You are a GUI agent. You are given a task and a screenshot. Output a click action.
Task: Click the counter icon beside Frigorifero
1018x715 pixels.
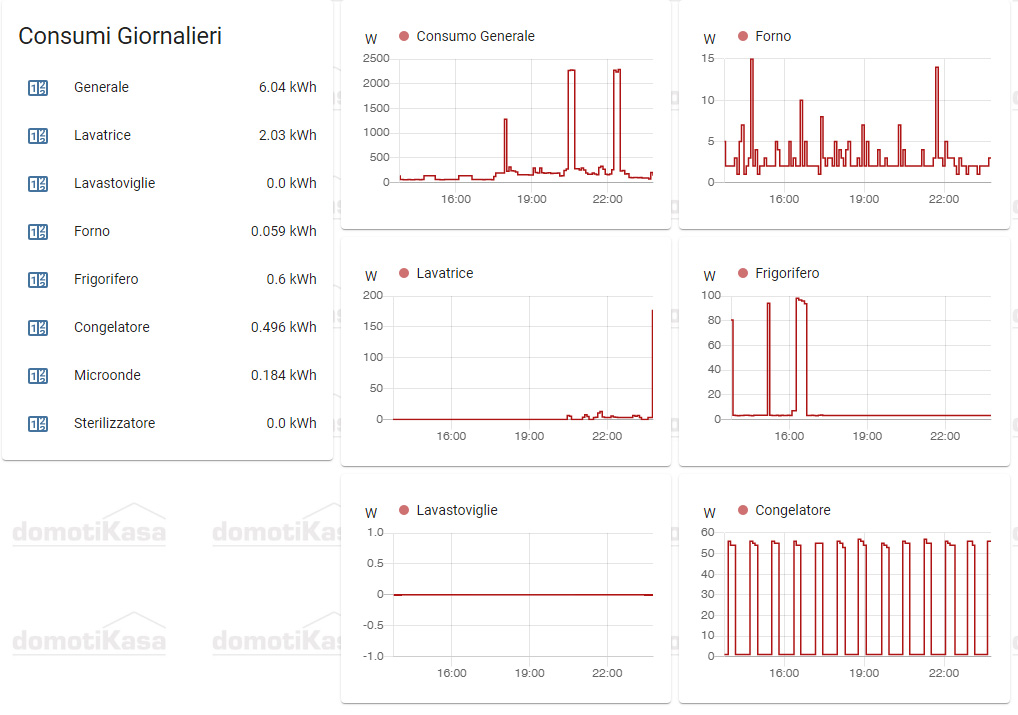[38, 280]
